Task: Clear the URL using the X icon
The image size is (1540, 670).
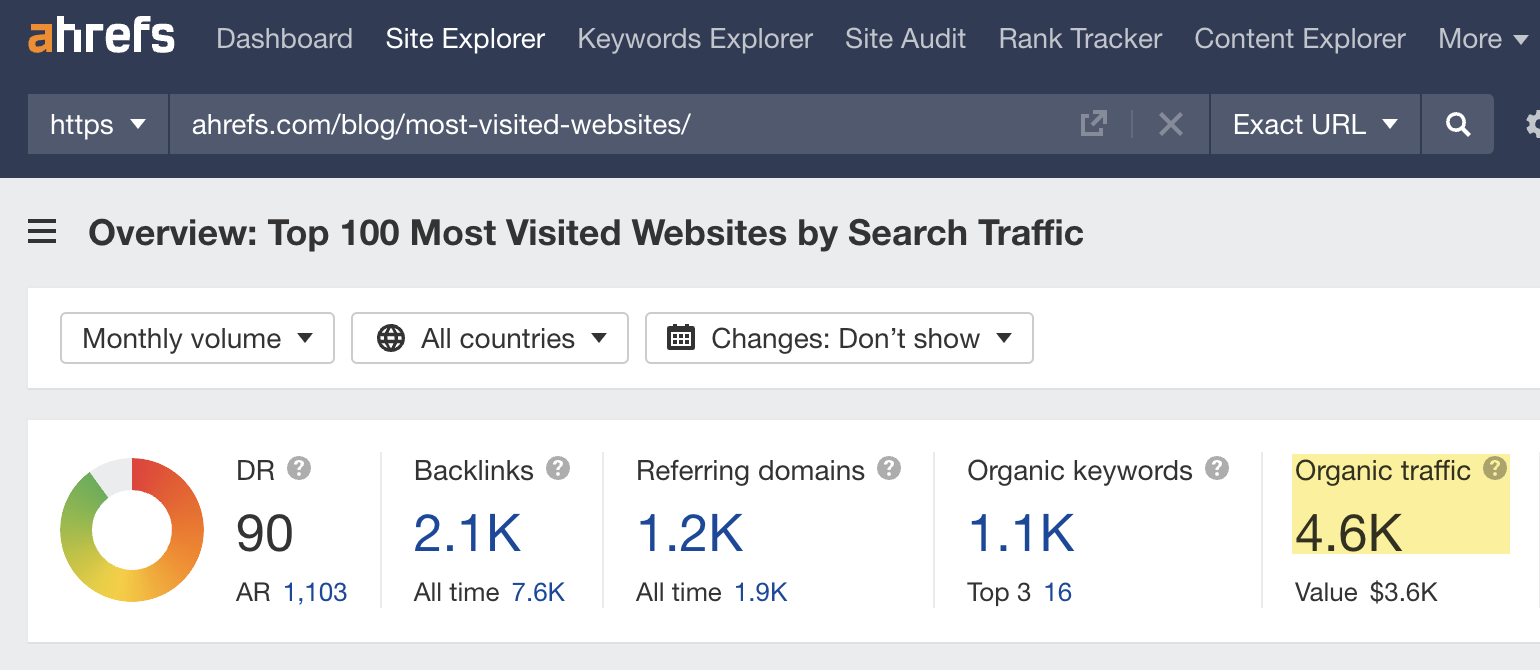Action: (1170, 124)
